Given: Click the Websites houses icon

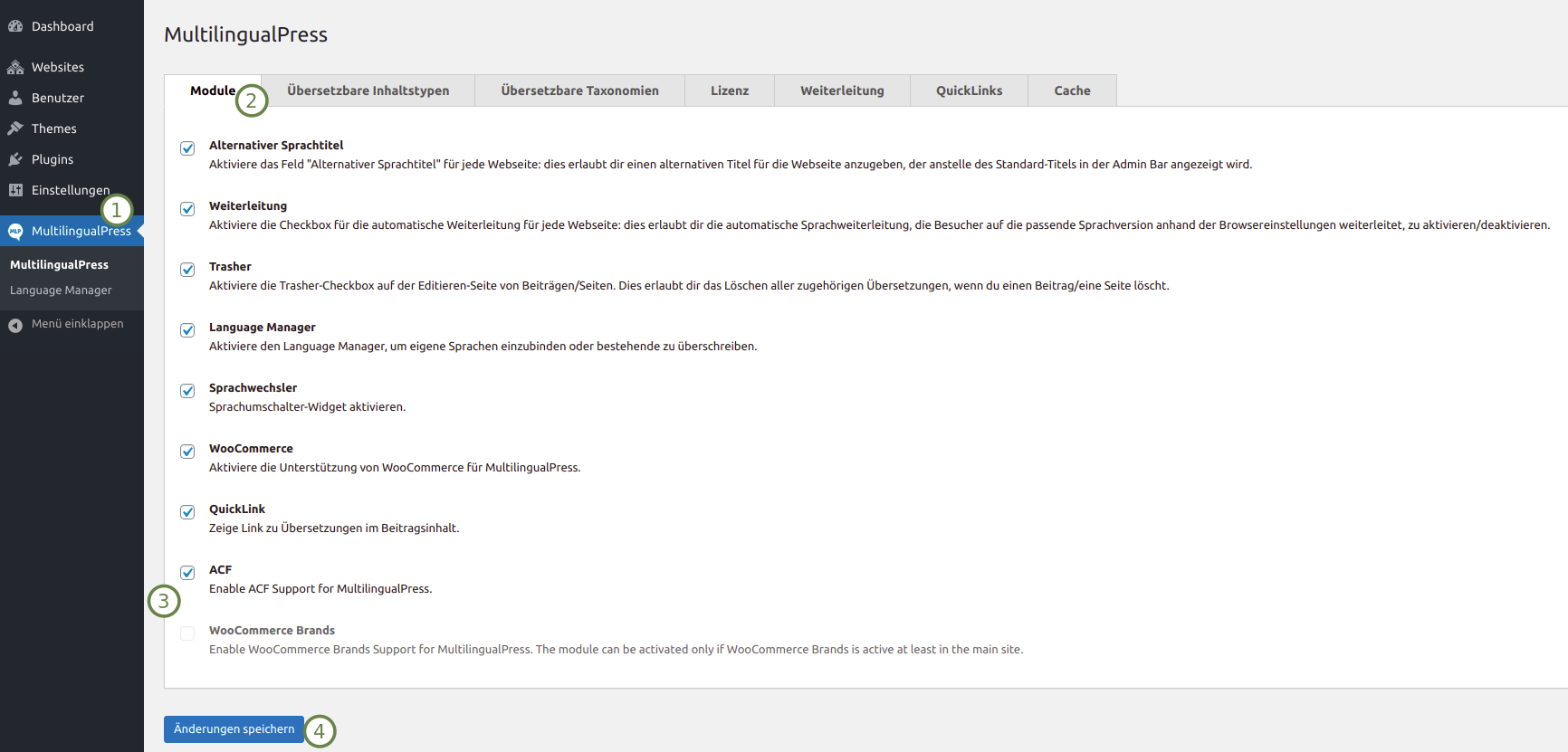Looking at the screenshot, I should coord(15,67).
